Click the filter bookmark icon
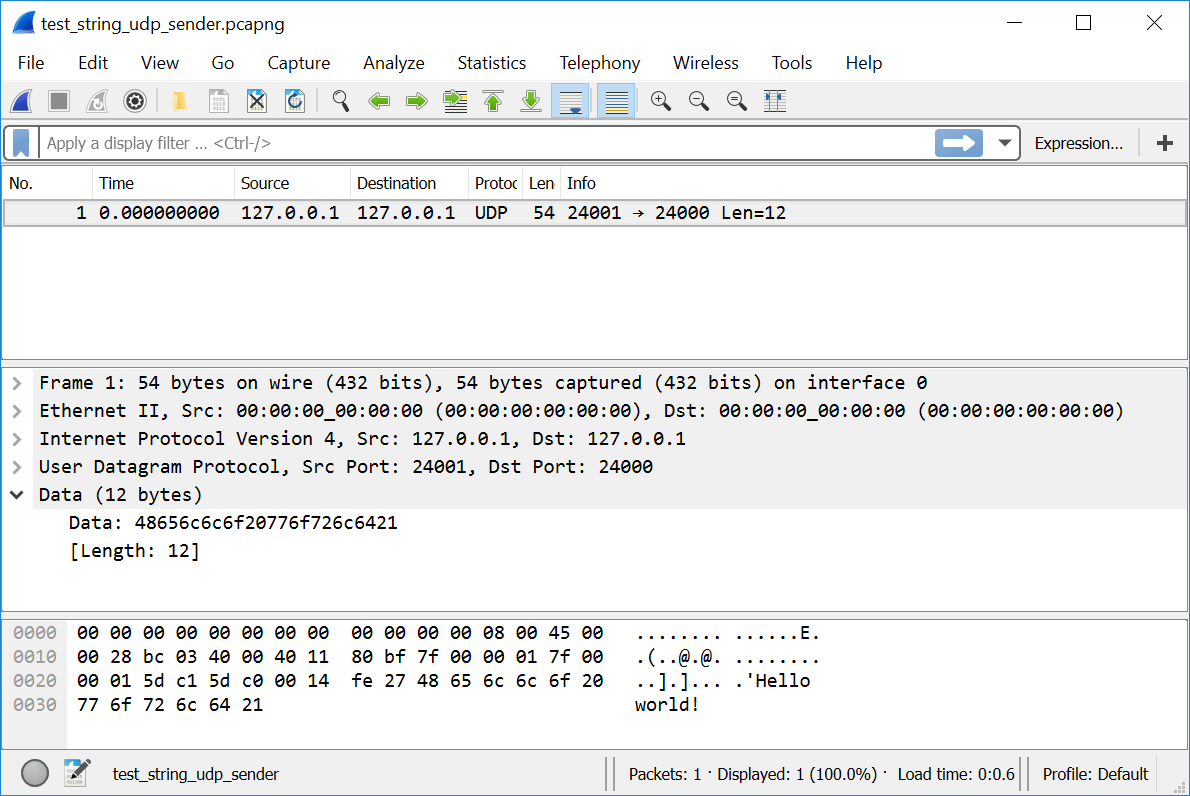This screenshot has width=1190, height=796. (x=21, y=143)
